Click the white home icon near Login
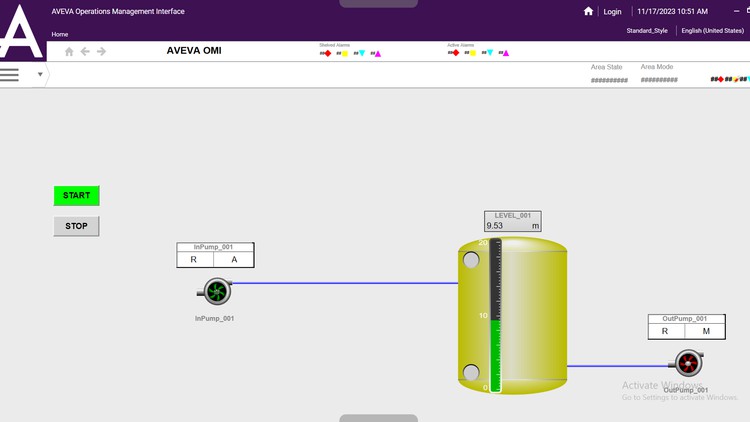This screenshot has height=422, width=750. (x=588, y=11)
